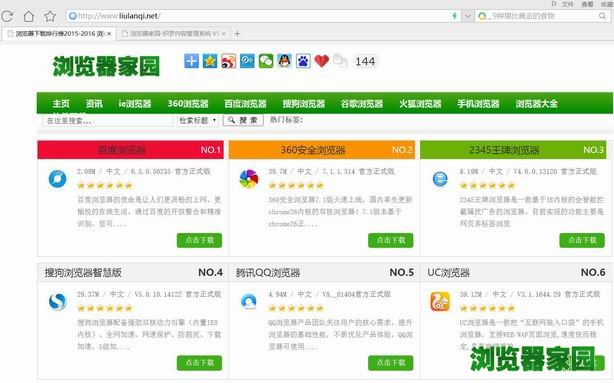Click the star rating under 百度浏览器
The image size is (614, 383).
[x=105, y=186]
